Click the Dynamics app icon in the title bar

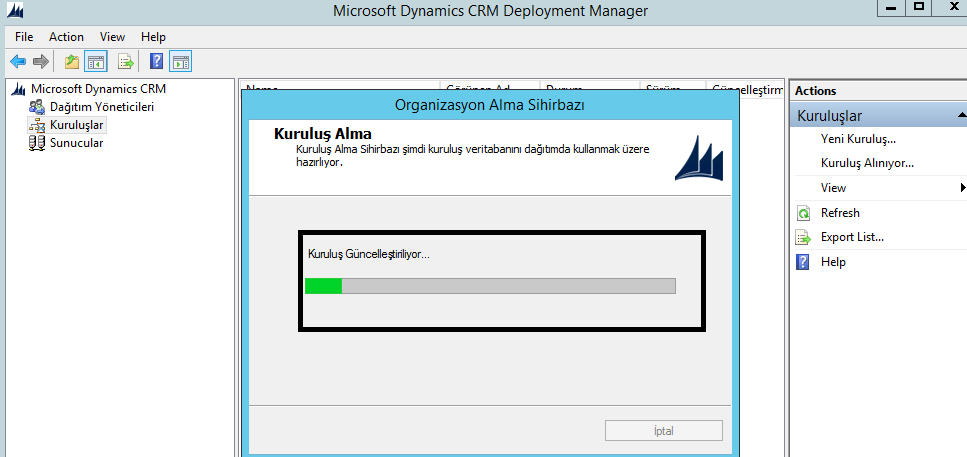pyautogui.click(x=13, y=10)
